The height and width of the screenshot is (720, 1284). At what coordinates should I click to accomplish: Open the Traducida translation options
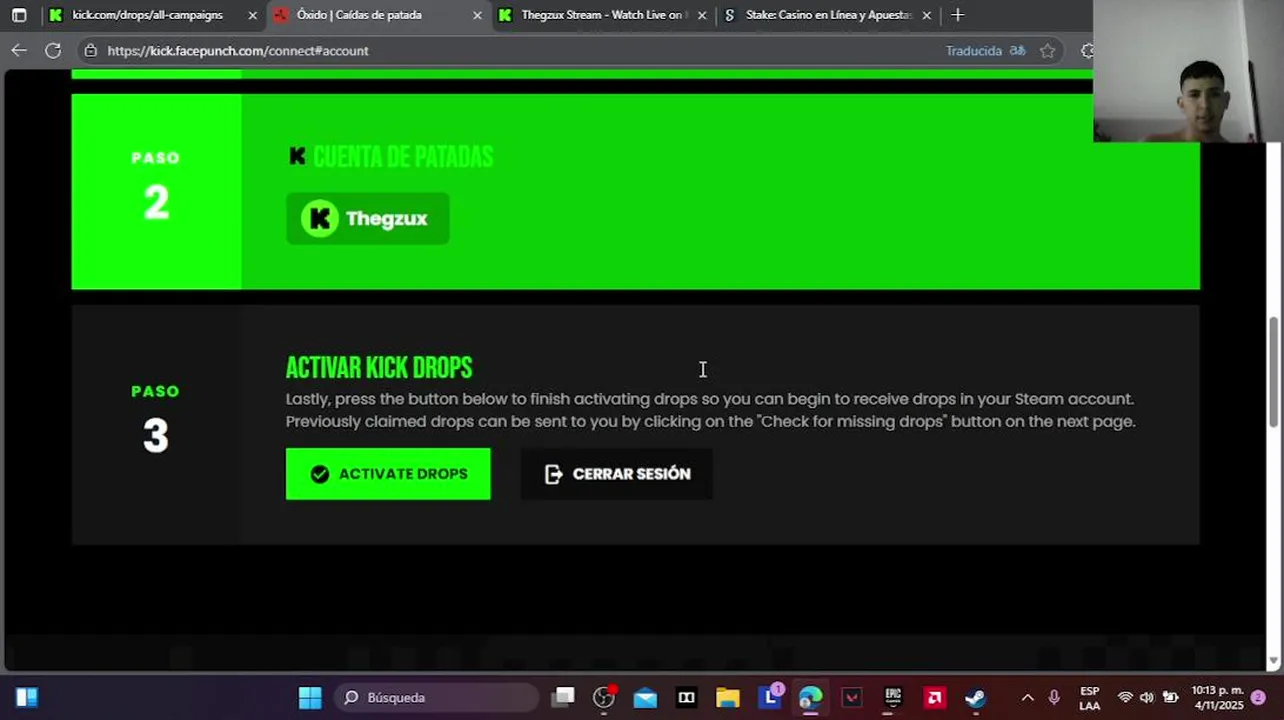pos(973,50)
